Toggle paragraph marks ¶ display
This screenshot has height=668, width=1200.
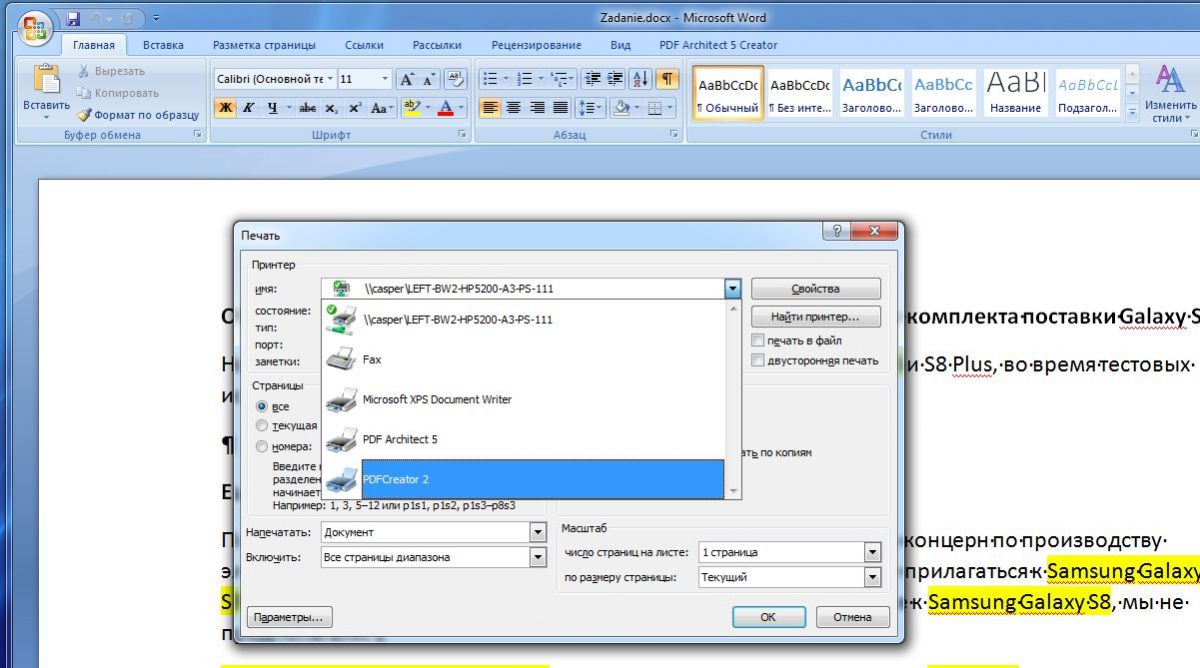click(667, 79)
